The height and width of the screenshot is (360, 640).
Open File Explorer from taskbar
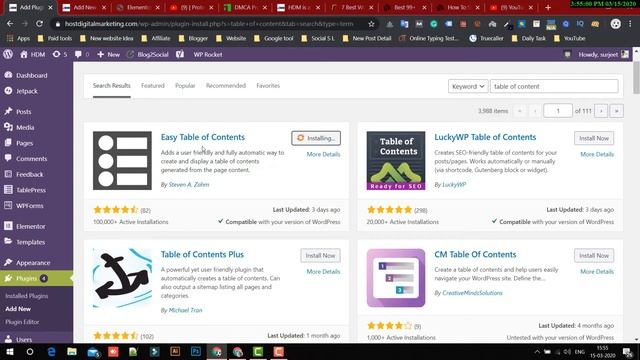pos(72,351)
